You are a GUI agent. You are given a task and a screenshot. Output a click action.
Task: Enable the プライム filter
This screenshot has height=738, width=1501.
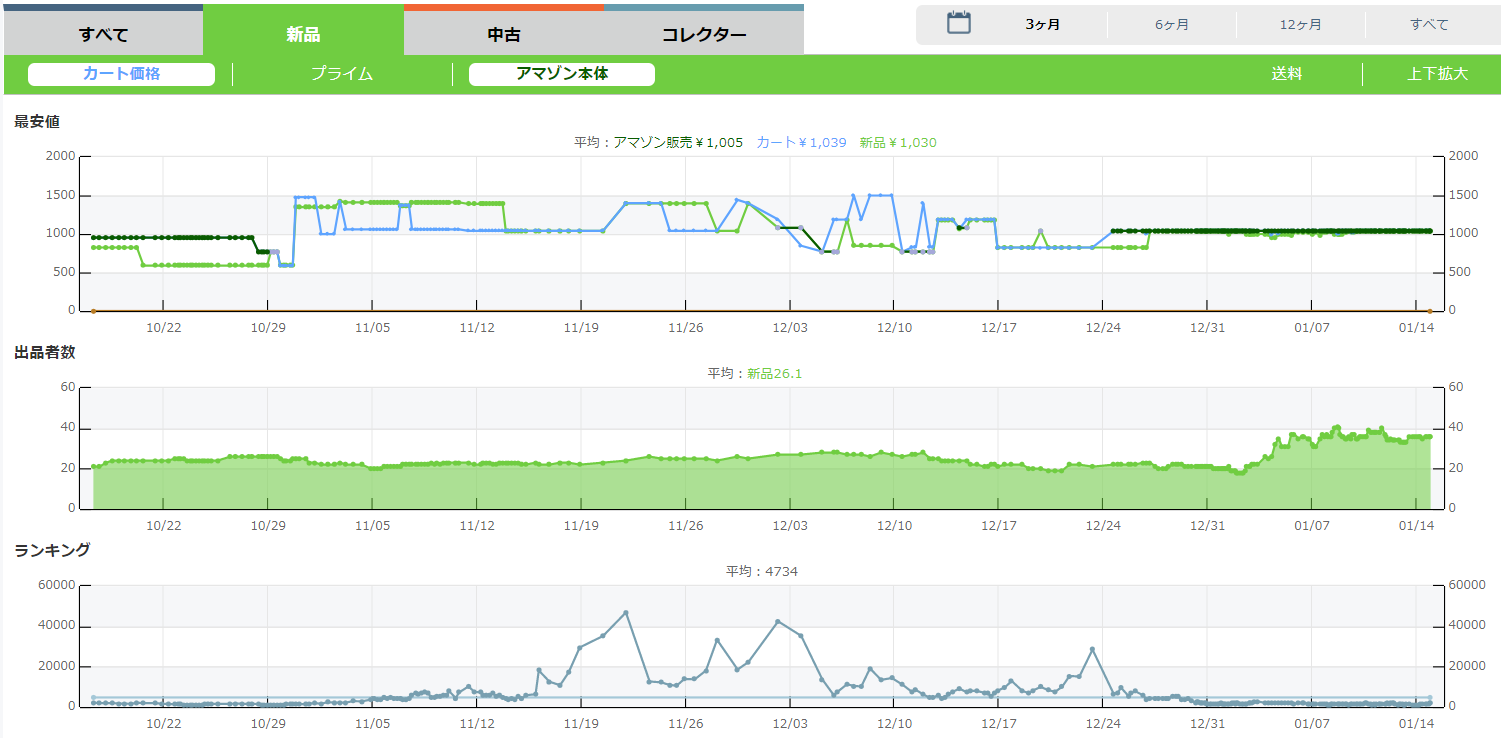[x=342, y=74]
